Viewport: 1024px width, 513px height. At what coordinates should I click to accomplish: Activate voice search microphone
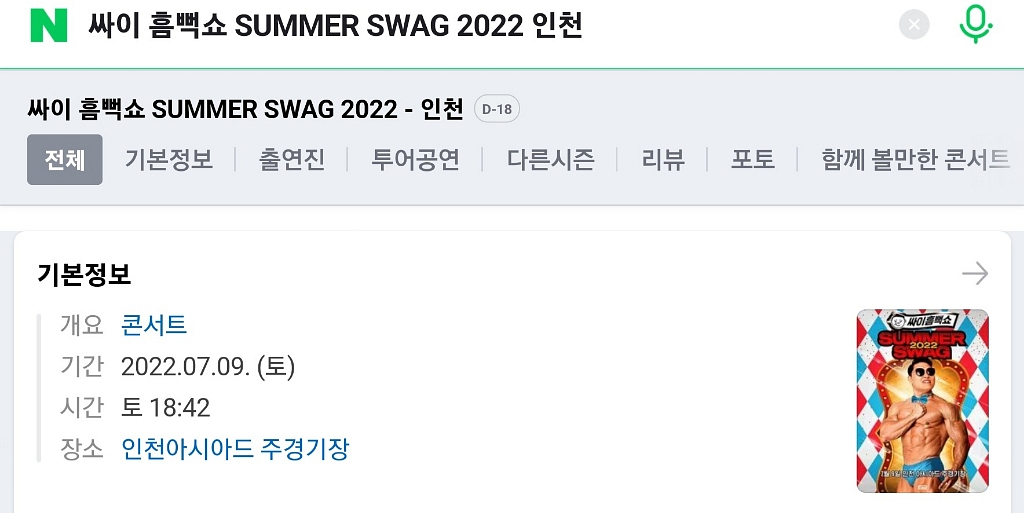[976, 25]
